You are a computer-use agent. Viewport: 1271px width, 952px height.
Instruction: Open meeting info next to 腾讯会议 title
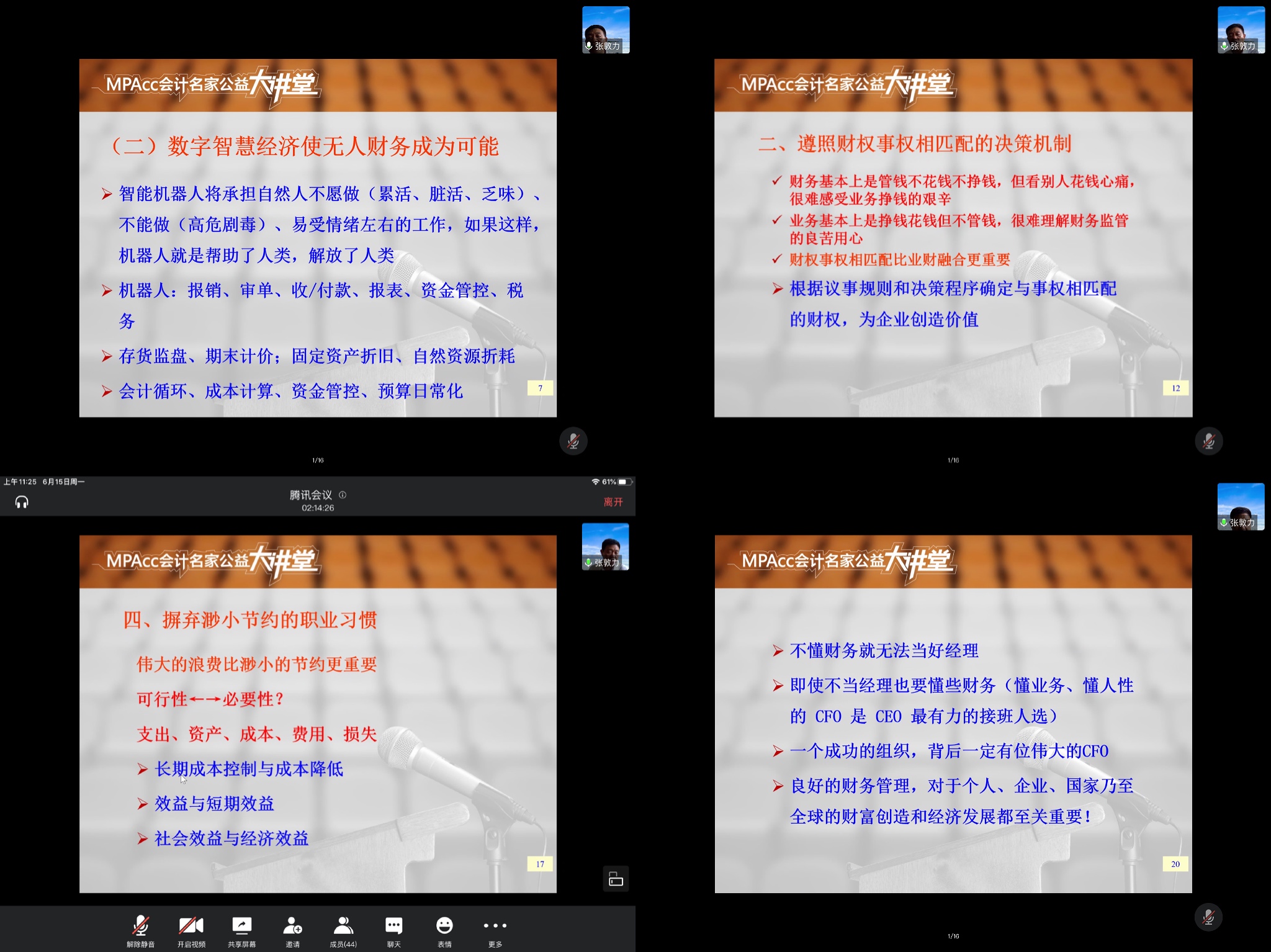(343, 495)
